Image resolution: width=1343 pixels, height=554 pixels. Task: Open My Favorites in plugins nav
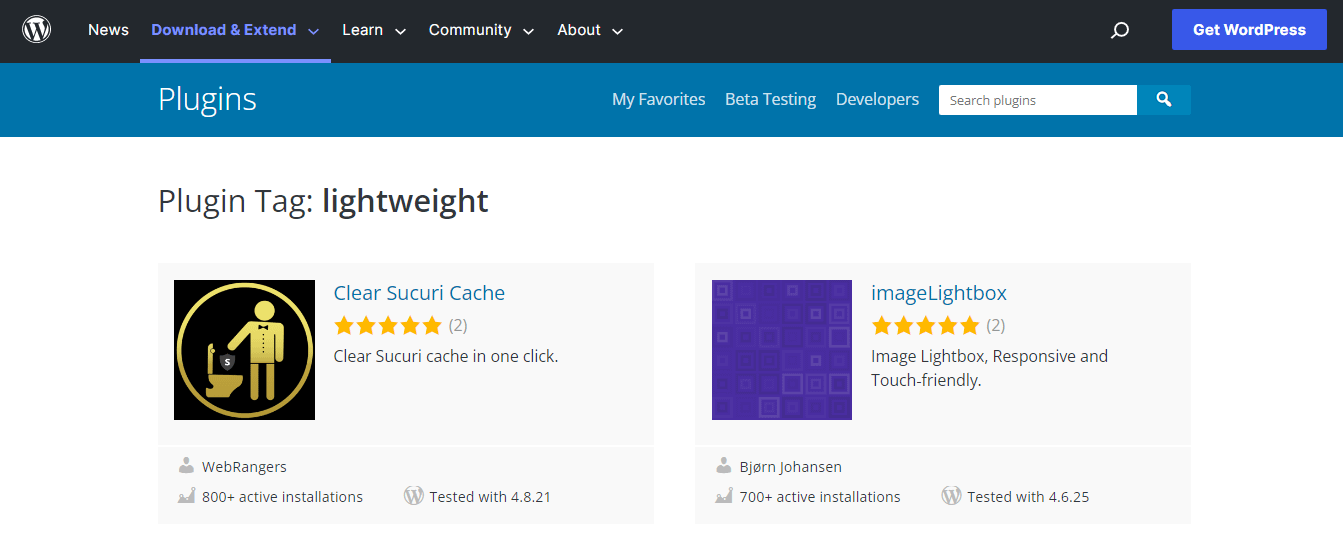coord(659,100)
